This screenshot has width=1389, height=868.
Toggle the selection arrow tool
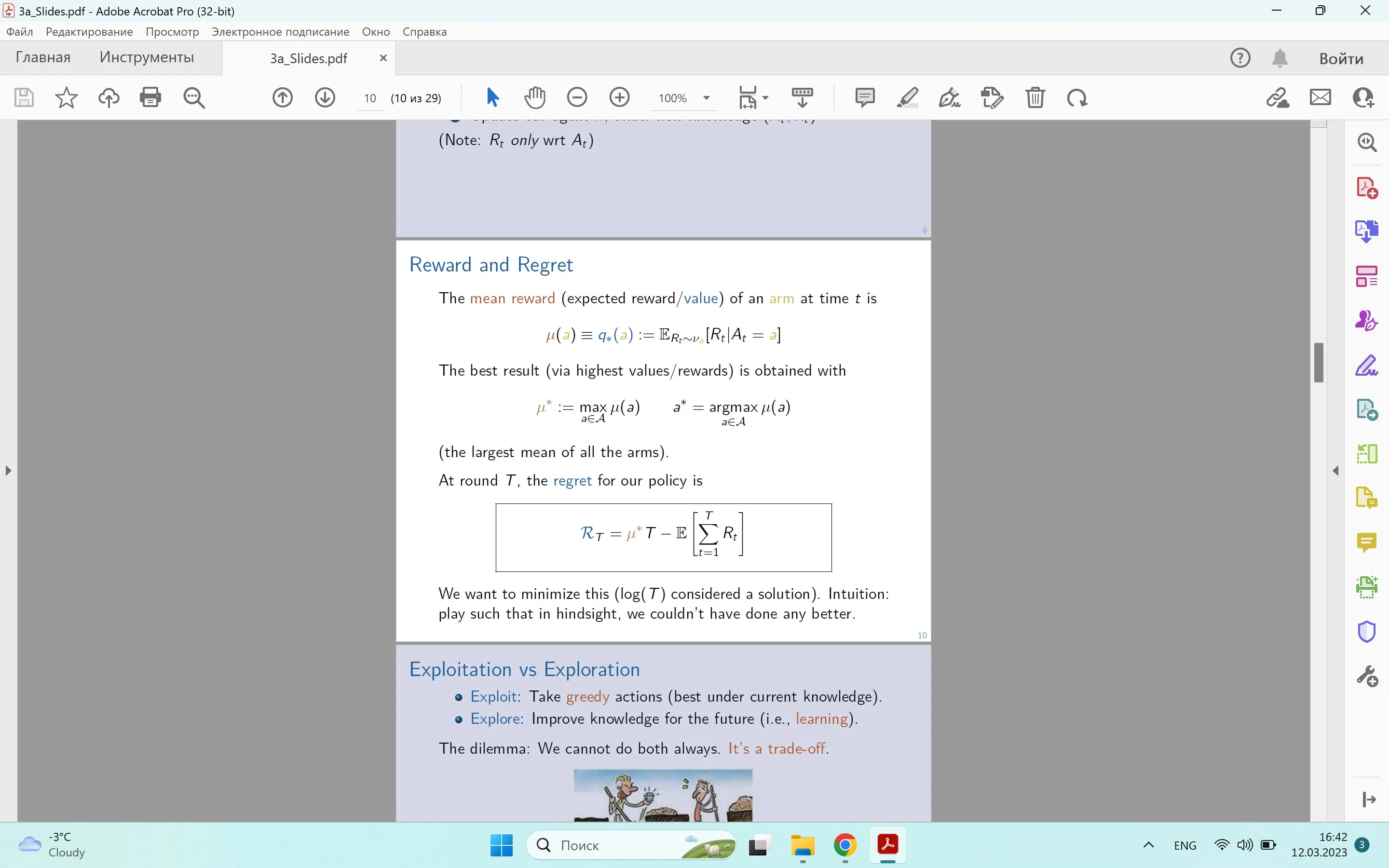[492, 97]
